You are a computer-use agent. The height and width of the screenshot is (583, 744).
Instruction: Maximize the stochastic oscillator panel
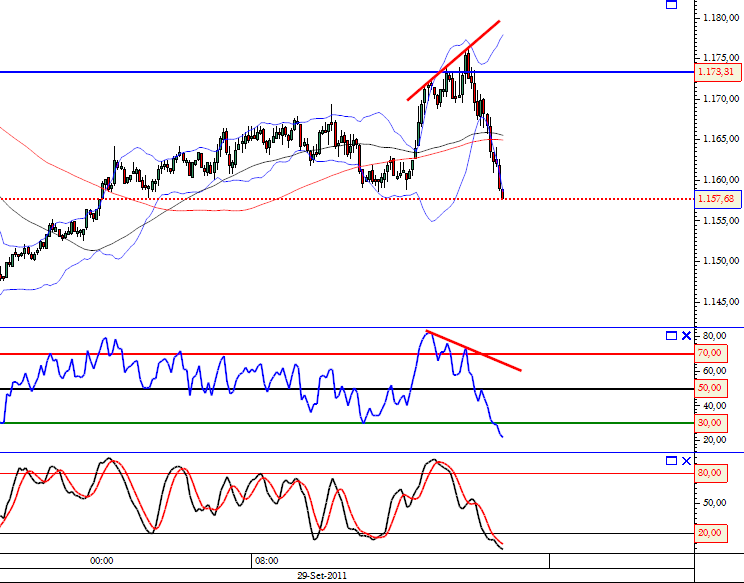pos(671,461)
